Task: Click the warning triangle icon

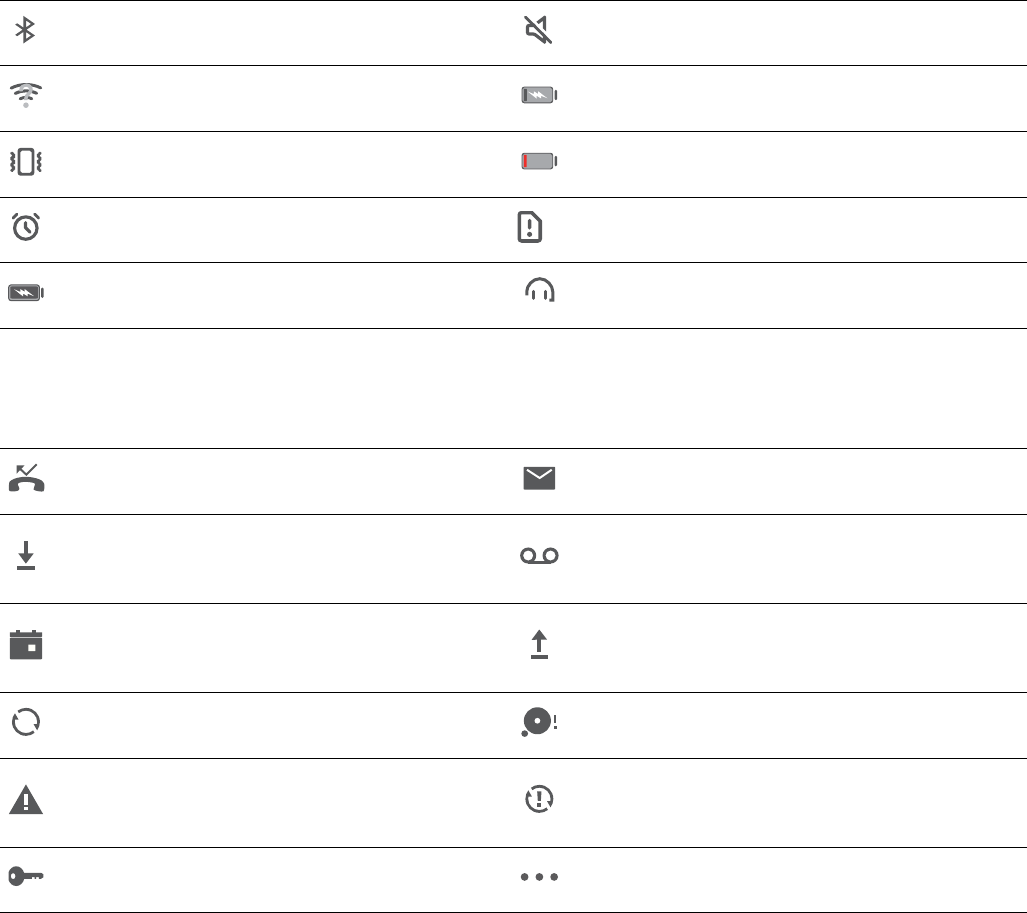Action: click(x=26, y=800)
